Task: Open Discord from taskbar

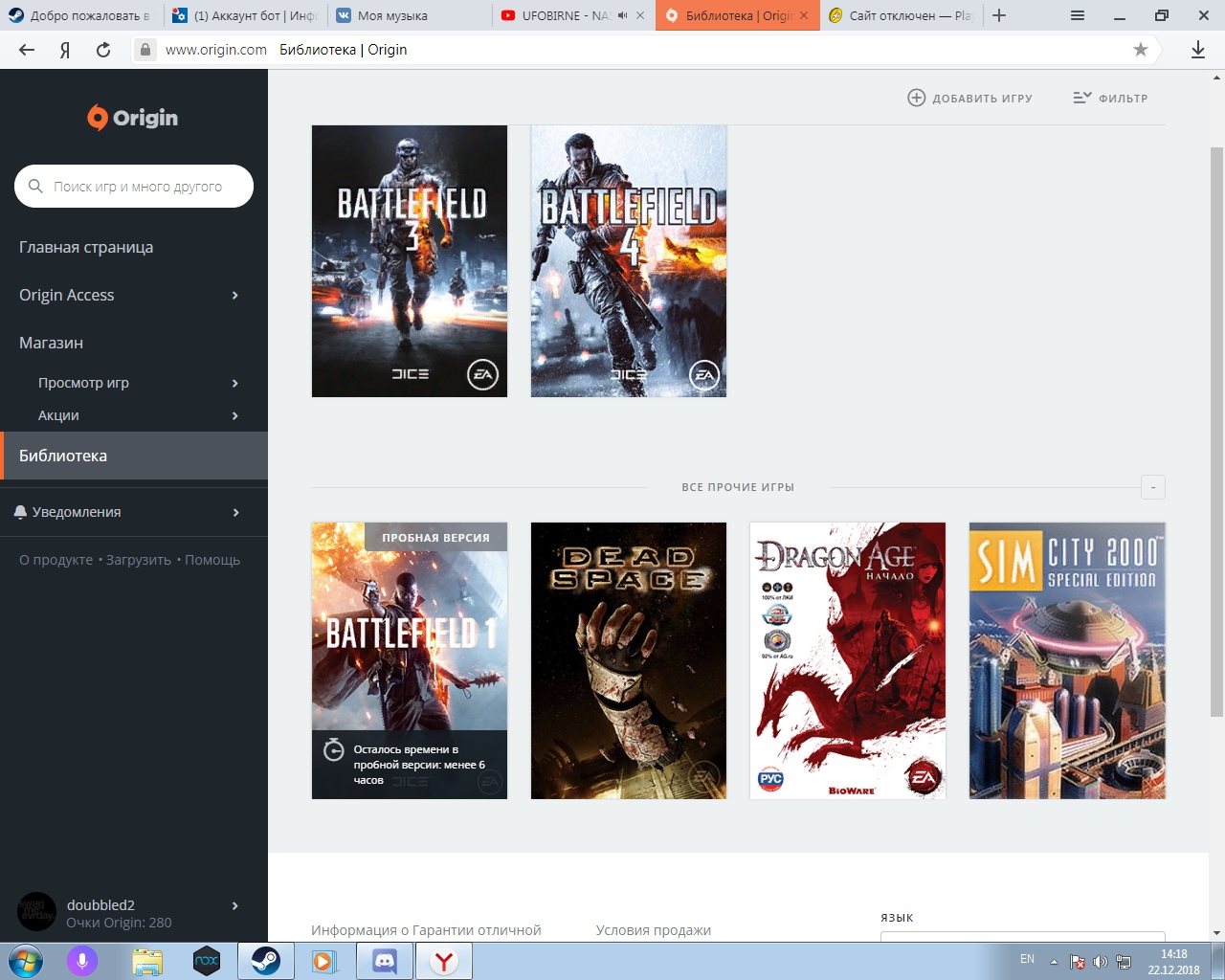Action: click(x=385, y=961)
